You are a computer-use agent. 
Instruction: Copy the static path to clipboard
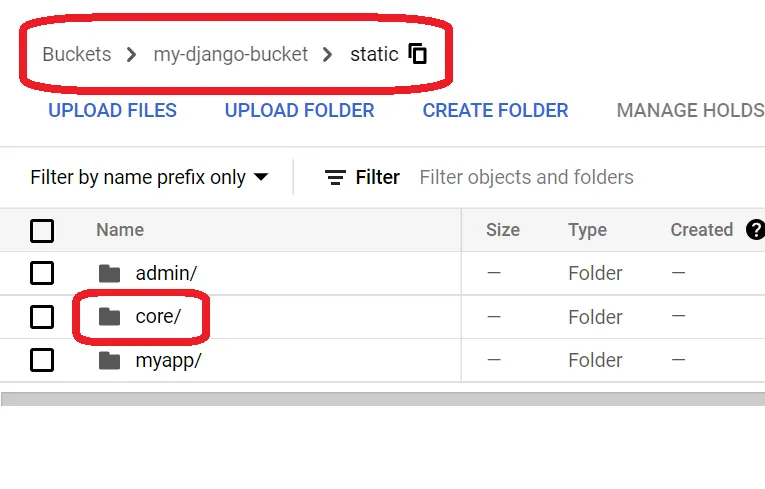[418, 54]
